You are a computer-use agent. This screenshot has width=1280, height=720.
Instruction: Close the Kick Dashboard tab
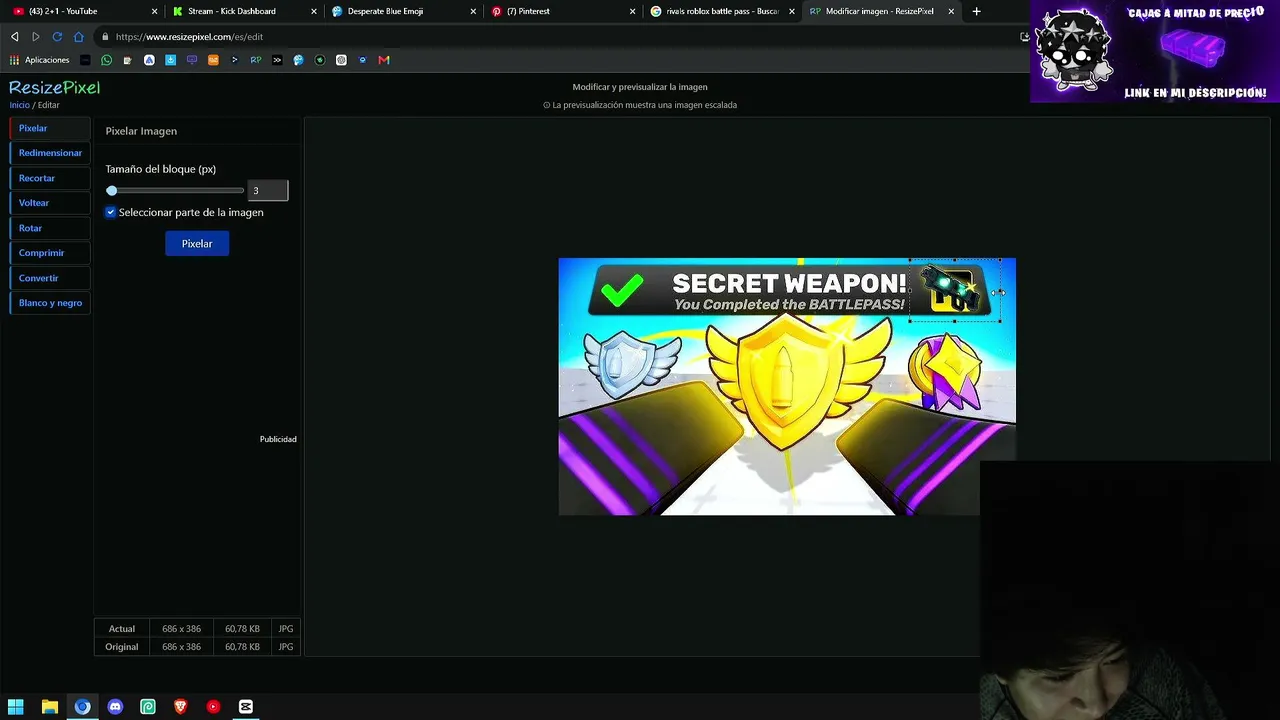tap(314, 11)
